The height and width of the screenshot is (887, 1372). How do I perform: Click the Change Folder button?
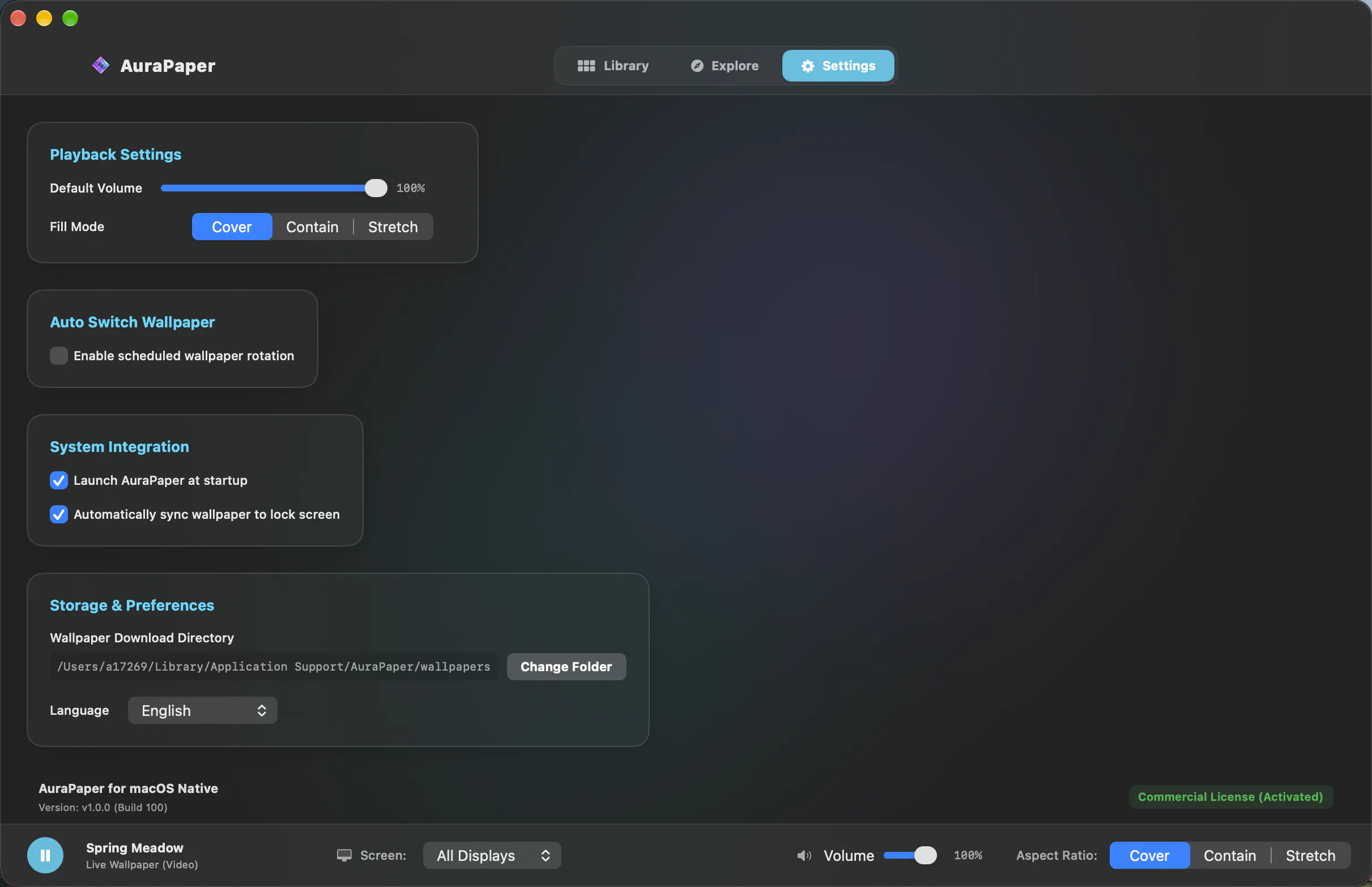click(x=566, y=667)
